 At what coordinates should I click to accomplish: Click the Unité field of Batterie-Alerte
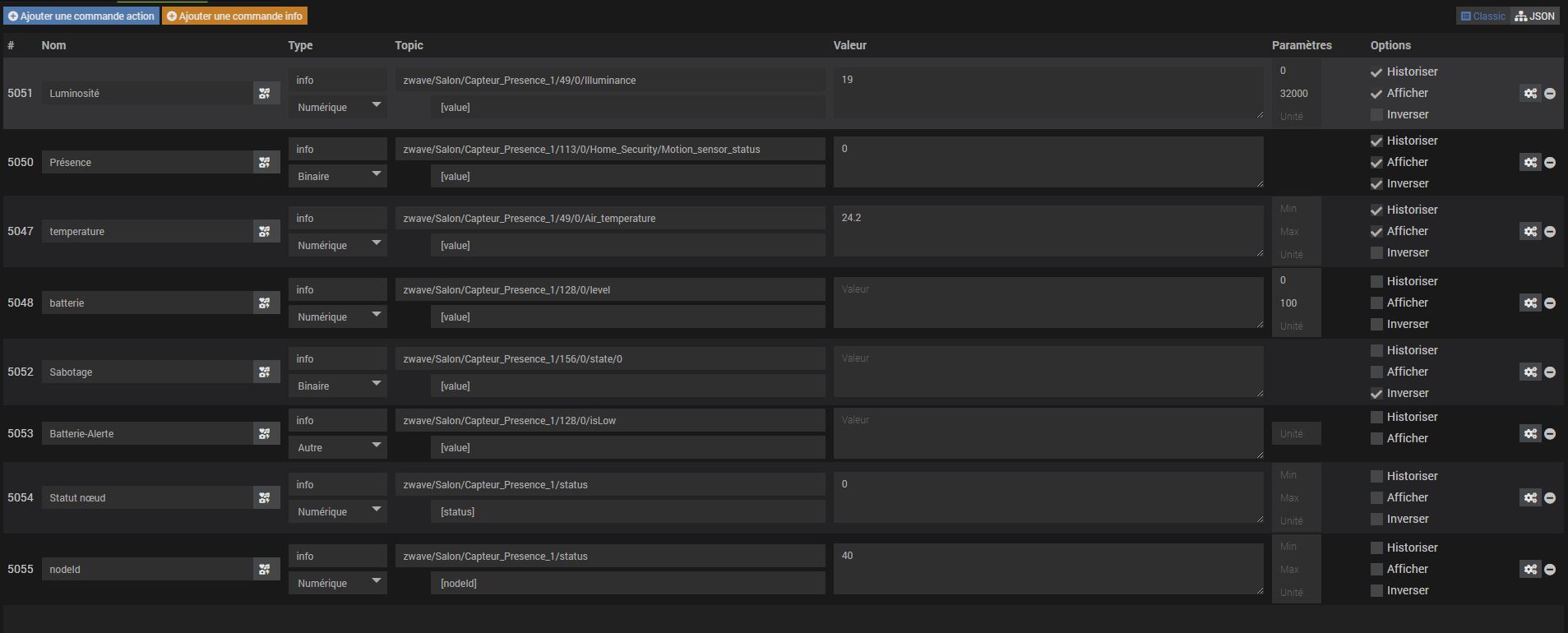tap(1296, 434)
